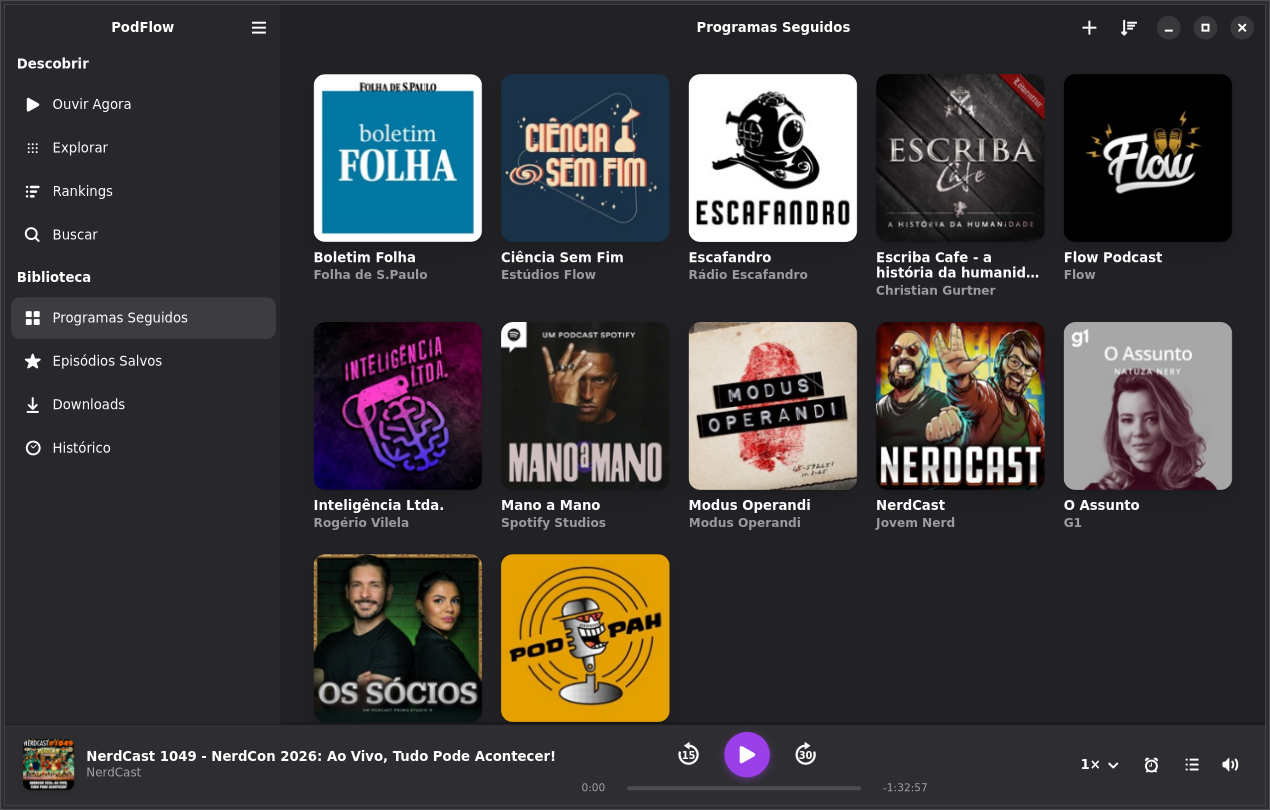
Task: Open the Boletim Folha podcast cover
Action: click(x=398, y=158)
